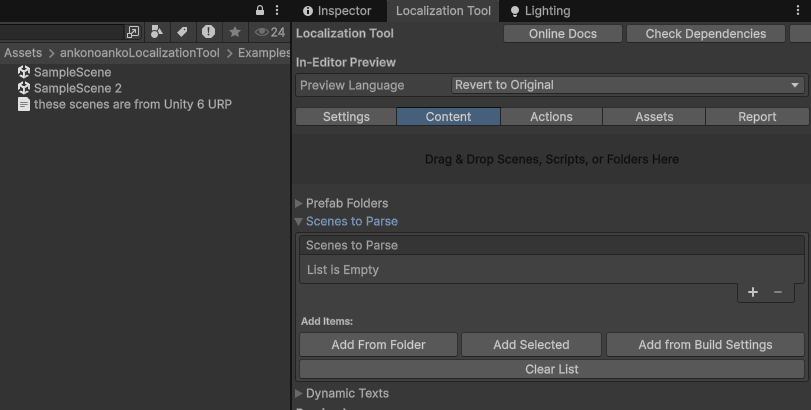Click the favorites star icon
Viewport: 811px width, 410px height.
click(x=235, y=32)
